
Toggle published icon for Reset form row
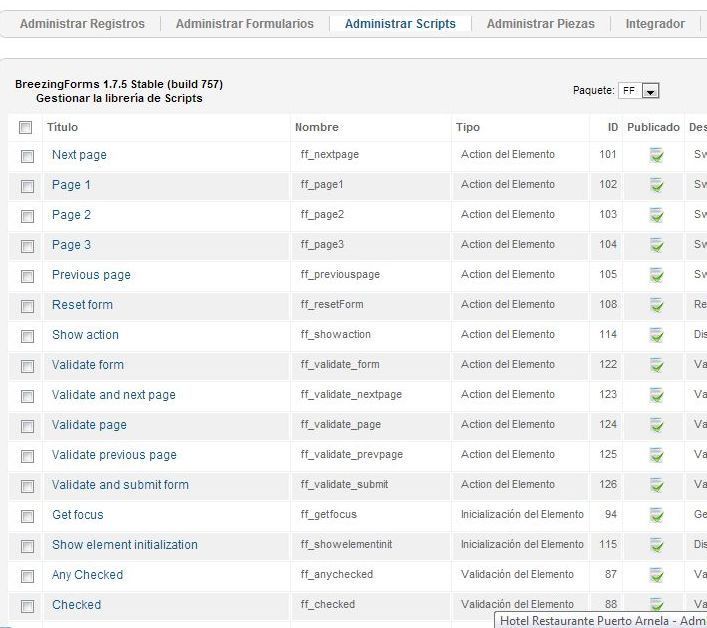(656, 305)
